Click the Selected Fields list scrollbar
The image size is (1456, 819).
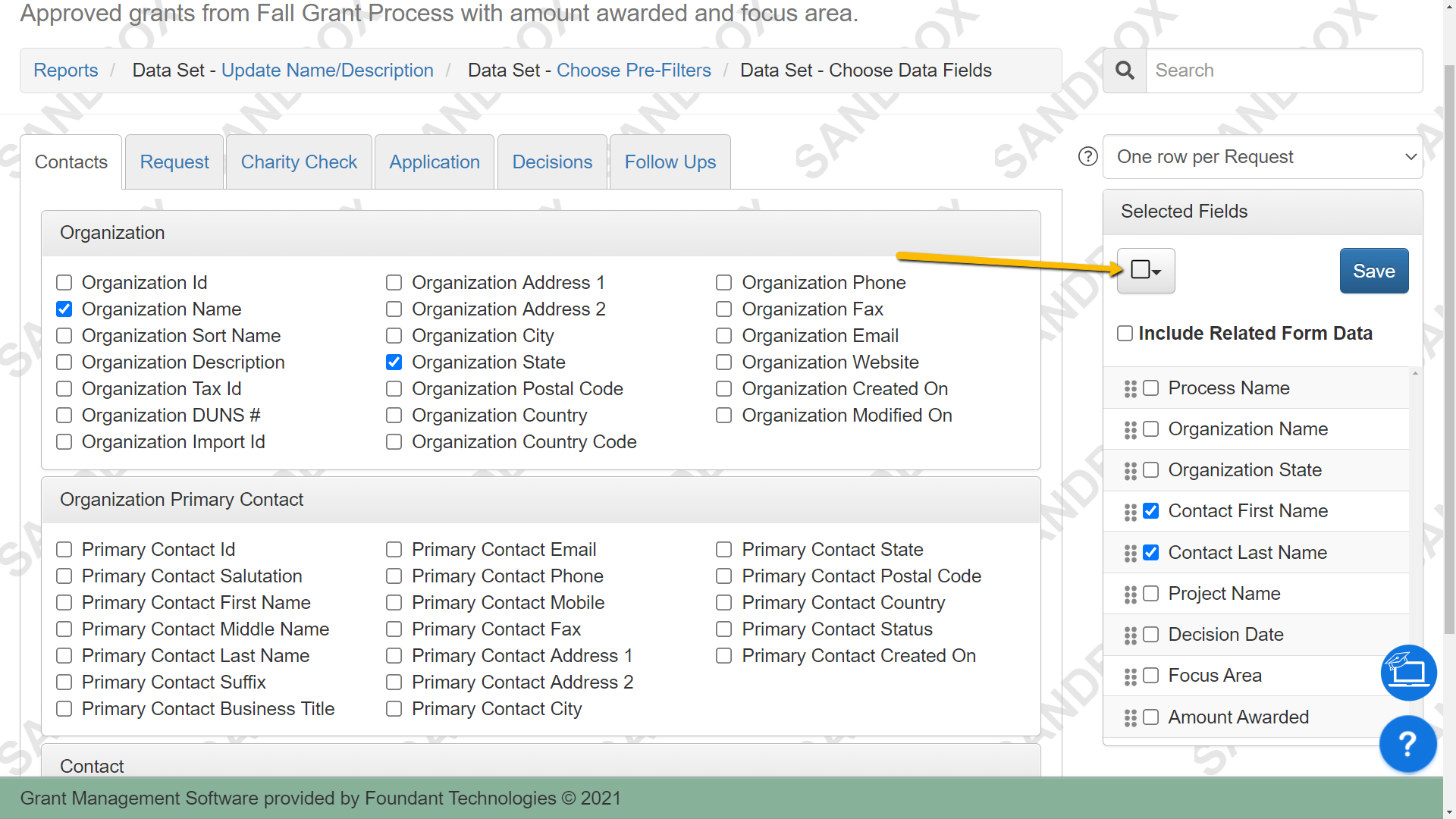(x=1415, y=554)
